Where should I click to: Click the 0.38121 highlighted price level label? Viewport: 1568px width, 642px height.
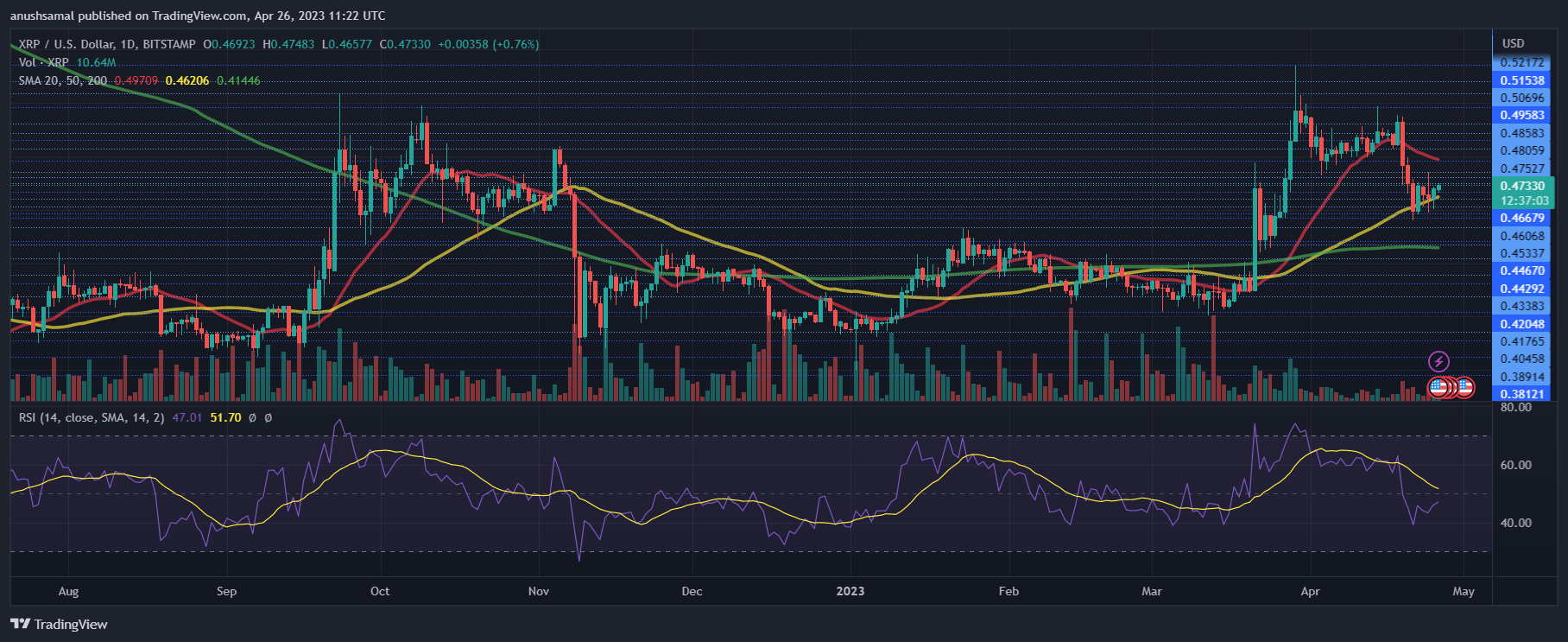coord(1521,394)
